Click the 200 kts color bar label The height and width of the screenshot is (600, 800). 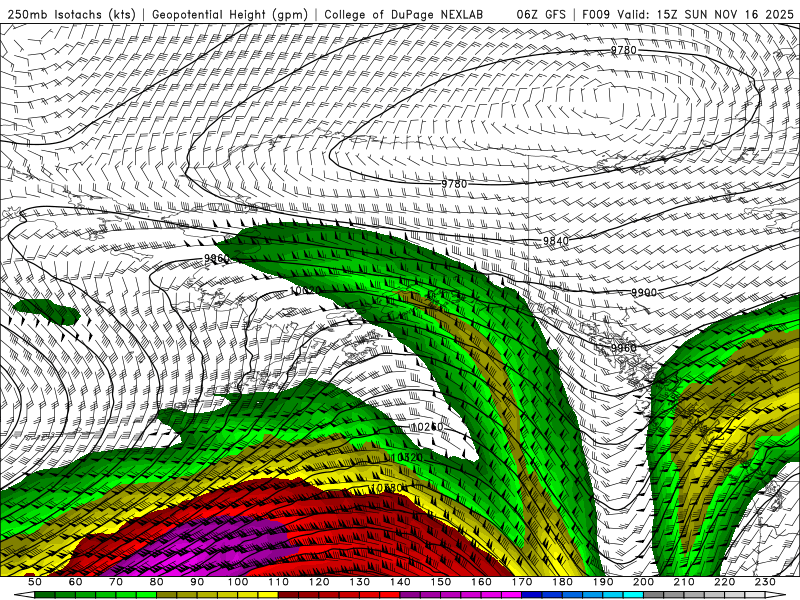point(644,582)
